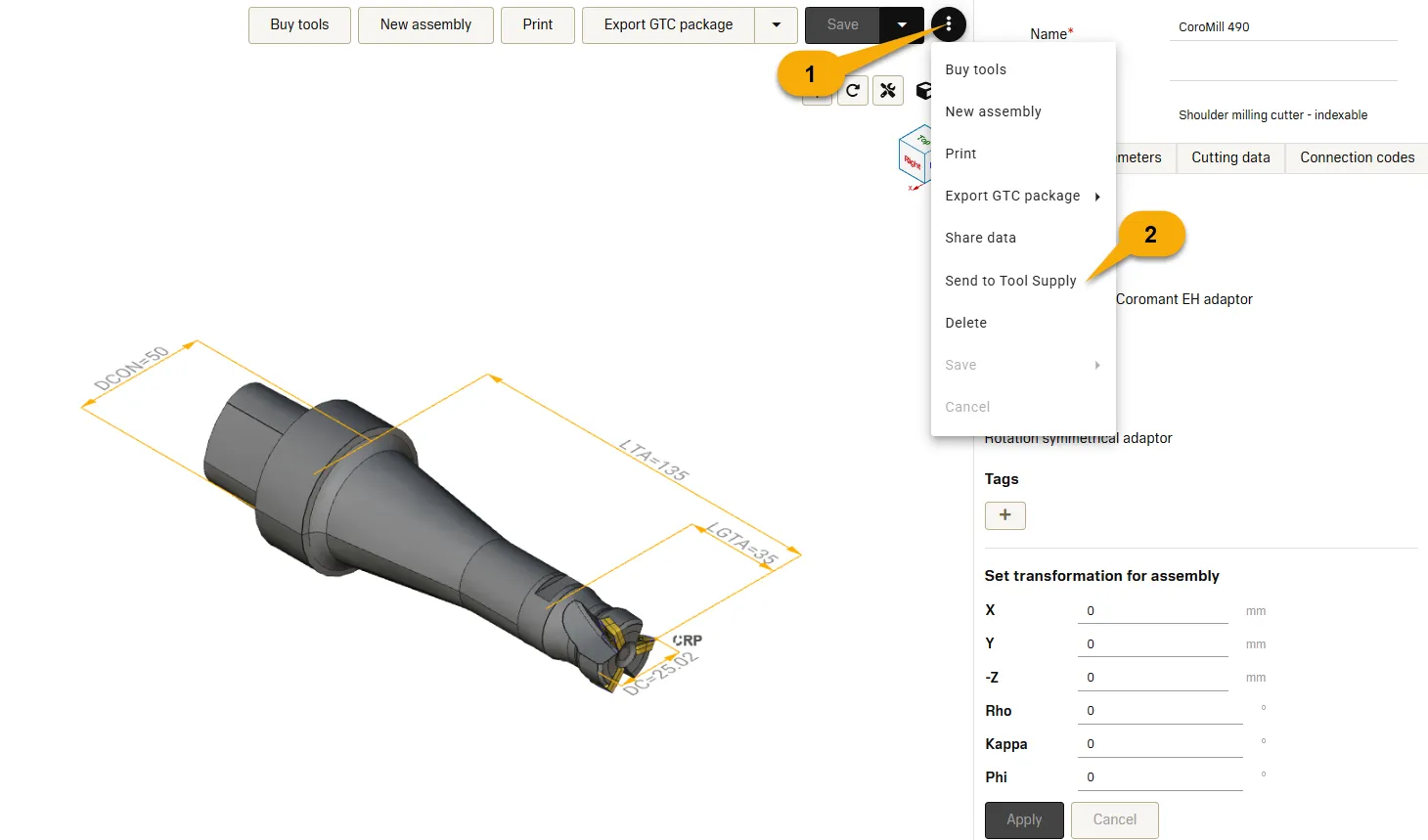This screenshot has width=1428, height=840.
Task: Click the rotate/refresh view icon
Action: click(853, 91)
